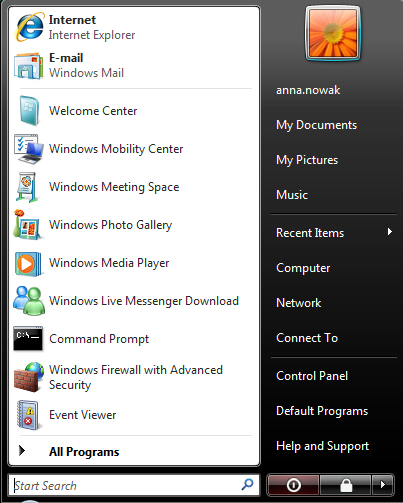Launch Windows Mail via its icon
Image resolution: width=403 pixels, height=503 pixels.
[x=29, y=66]
